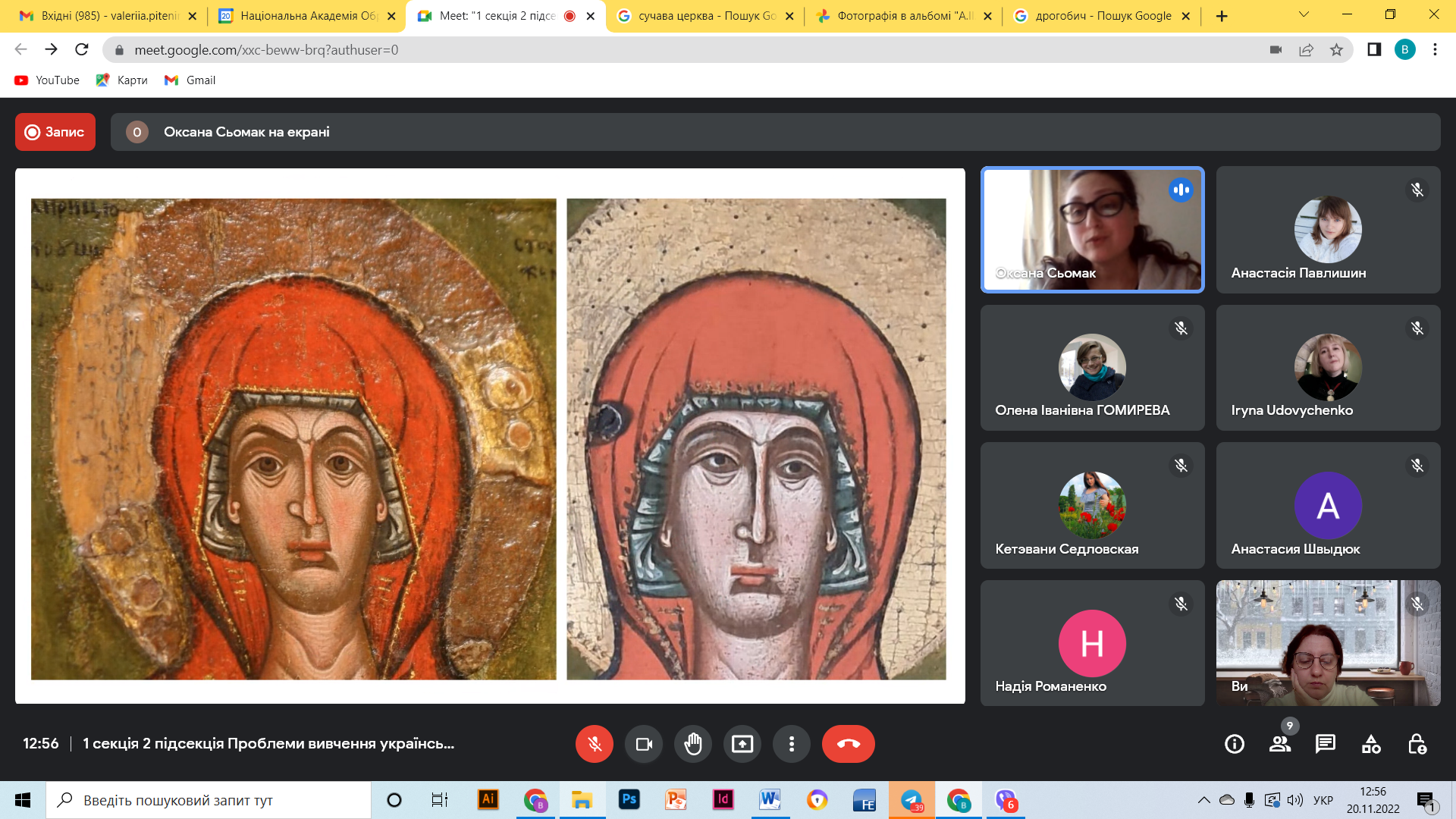Open the tab search dropdown arrow

tap(1304, 14)
